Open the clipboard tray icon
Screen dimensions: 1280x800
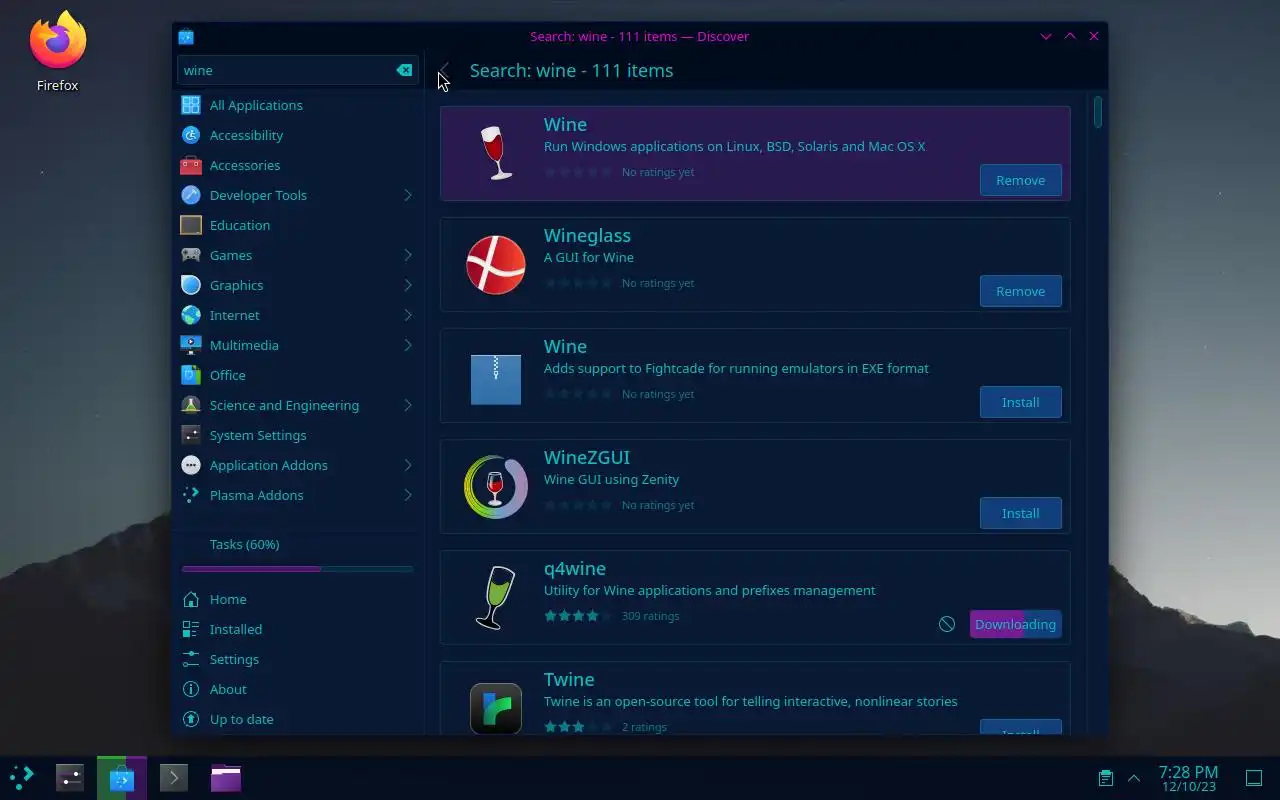click(x=1105, y=778)
